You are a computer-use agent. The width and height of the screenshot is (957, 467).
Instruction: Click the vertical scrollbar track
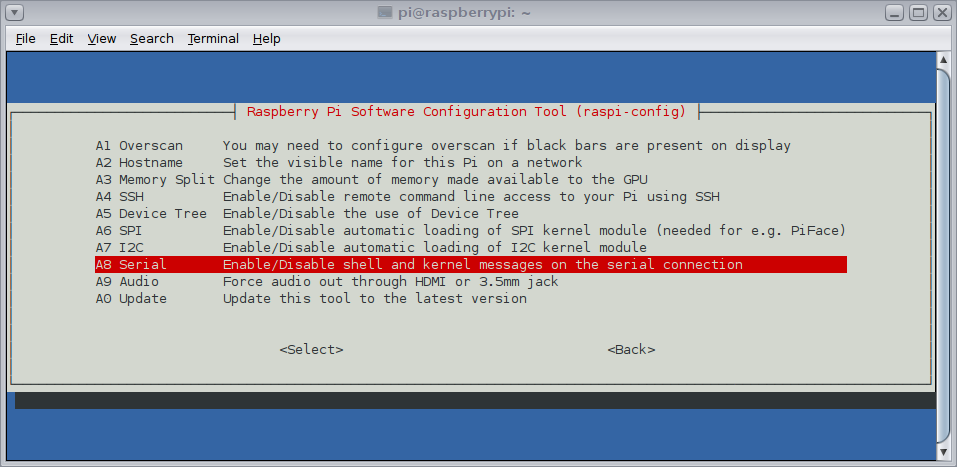(x=943, y=256)
